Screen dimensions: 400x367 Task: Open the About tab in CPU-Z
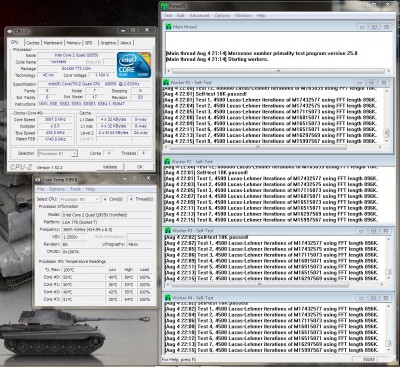pyautogui.click(x=126, y=43)
